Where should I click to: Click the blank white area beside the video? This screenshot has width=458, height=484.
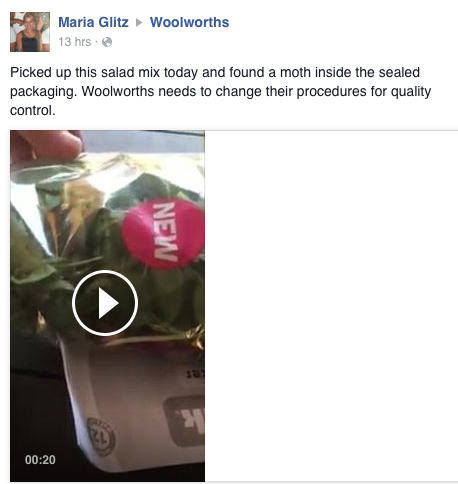coord(331,306)
